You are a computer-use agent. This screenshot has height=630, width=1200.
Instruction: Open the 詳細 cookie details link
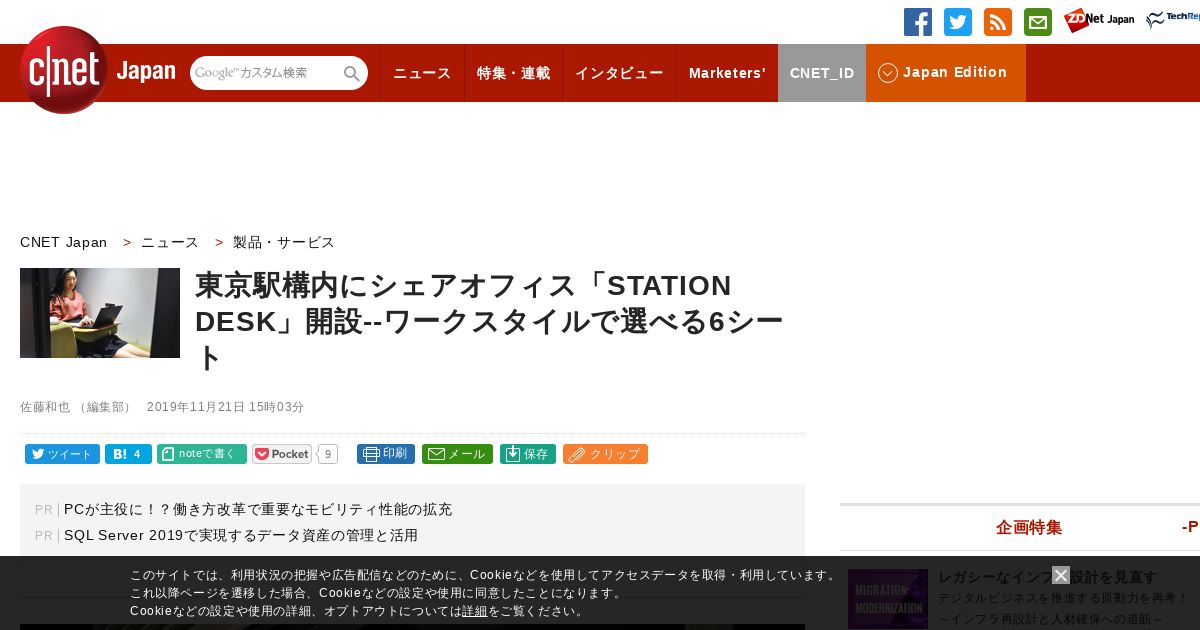click(x=475, y=611)
